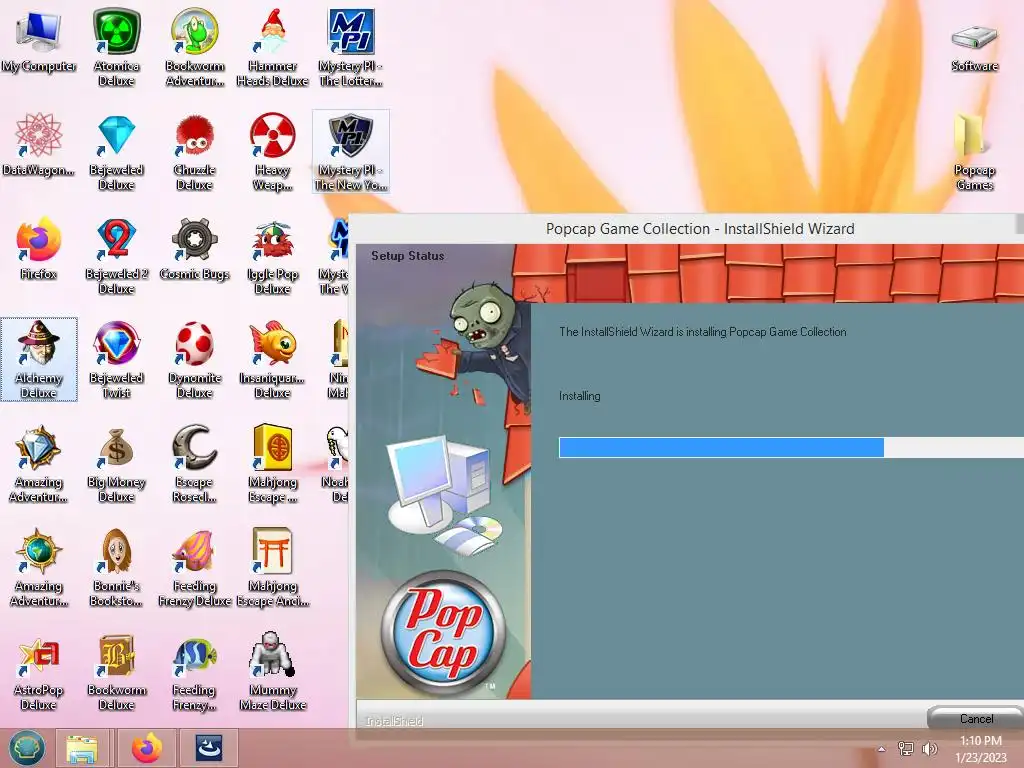Launch Feeding Frenzy Deluxe icon
Viewport: 1024px width, 768px height.
(195, 567)
